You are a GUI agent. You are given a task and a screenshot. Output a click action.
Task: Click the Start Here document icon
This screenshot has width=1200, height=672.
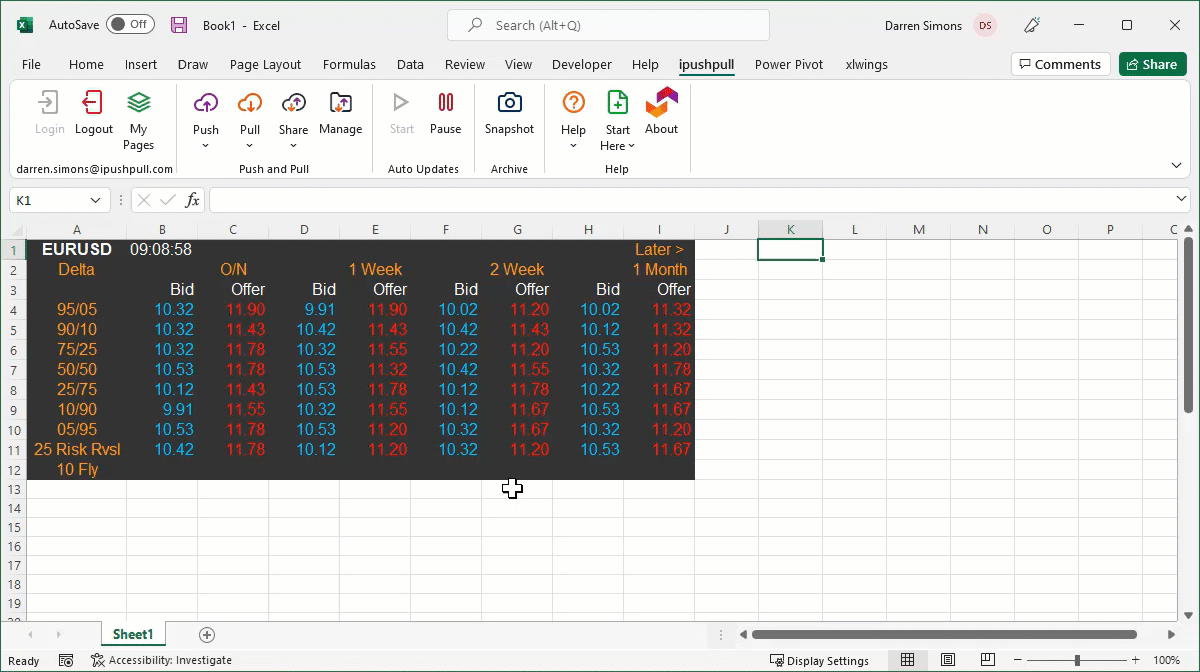[x=618, y=102]
